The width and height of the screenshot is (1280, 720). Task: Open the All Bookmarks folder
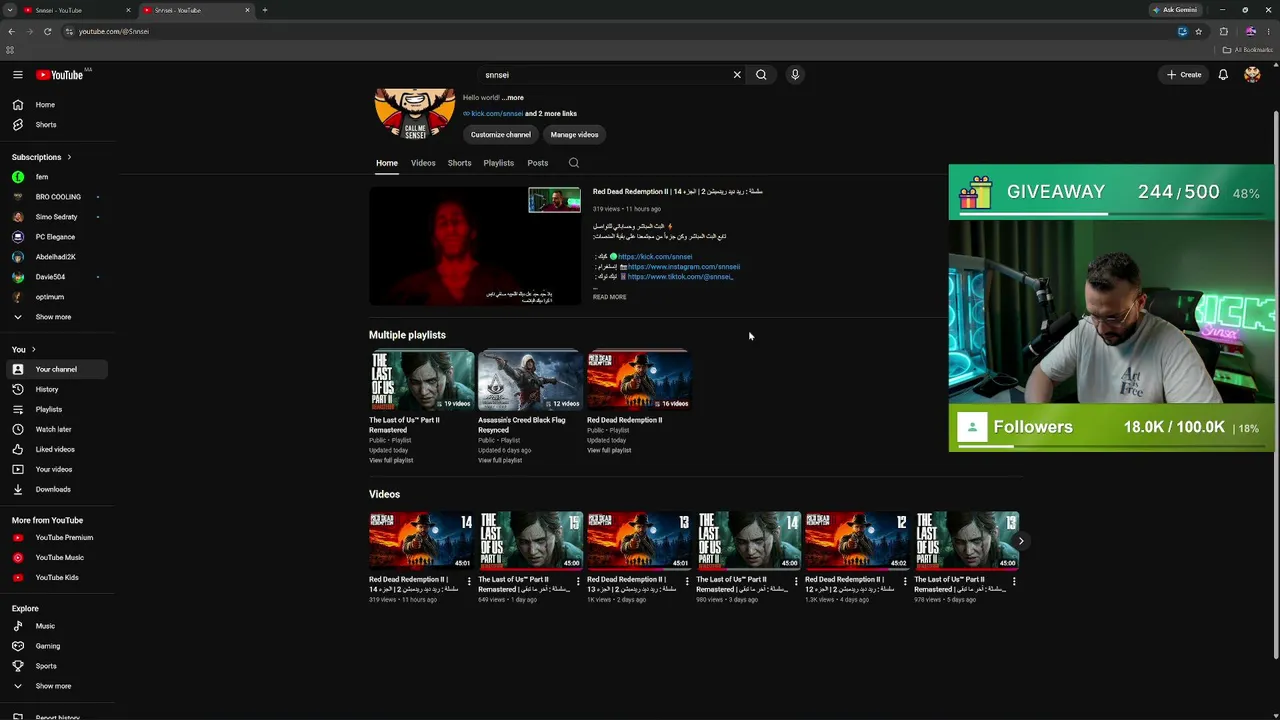tap(1247, 50)
